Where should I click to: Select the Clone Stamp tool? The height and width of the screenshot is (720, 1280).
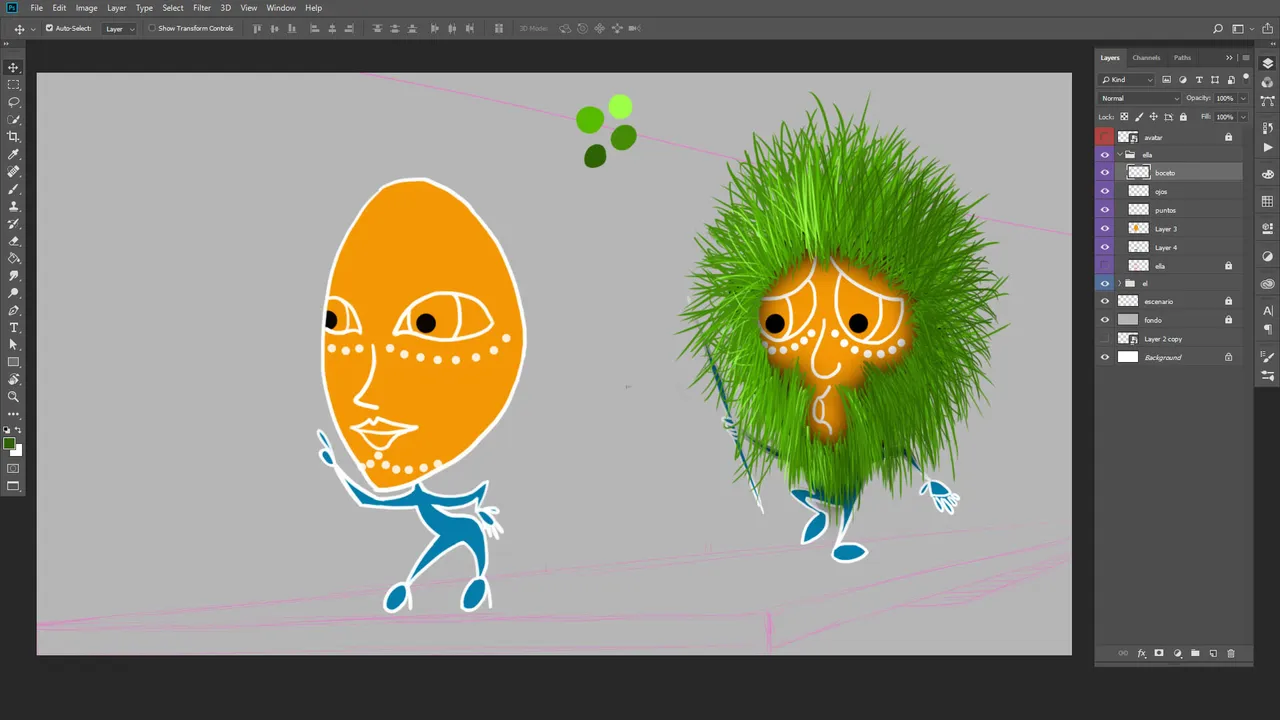coord(13,206)
